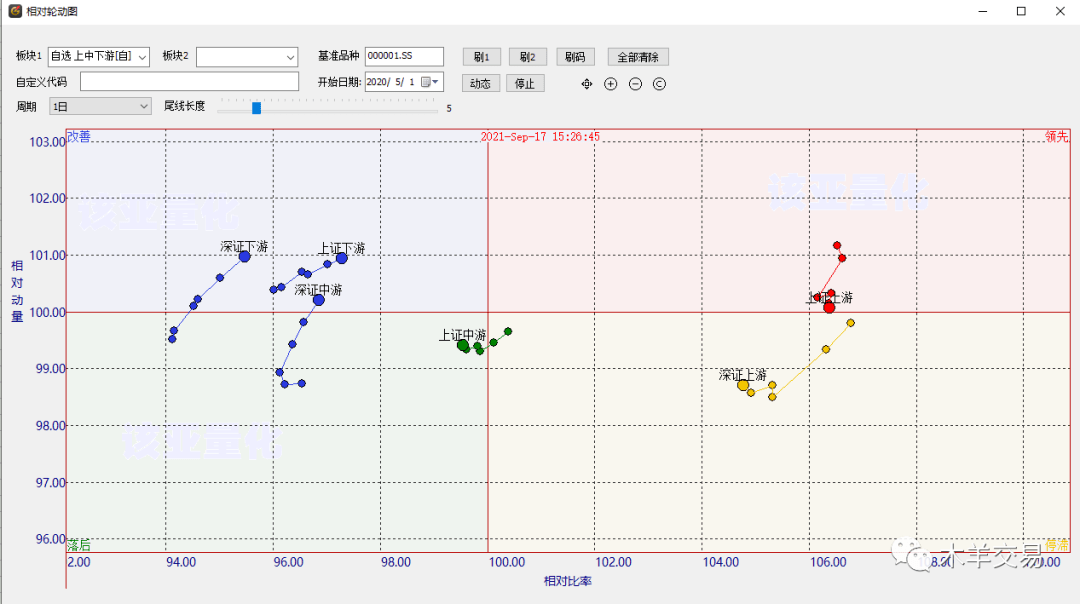This screenshot has width=1080, height=604.
Task: Click the circled C reset icon
Action: 659,84
